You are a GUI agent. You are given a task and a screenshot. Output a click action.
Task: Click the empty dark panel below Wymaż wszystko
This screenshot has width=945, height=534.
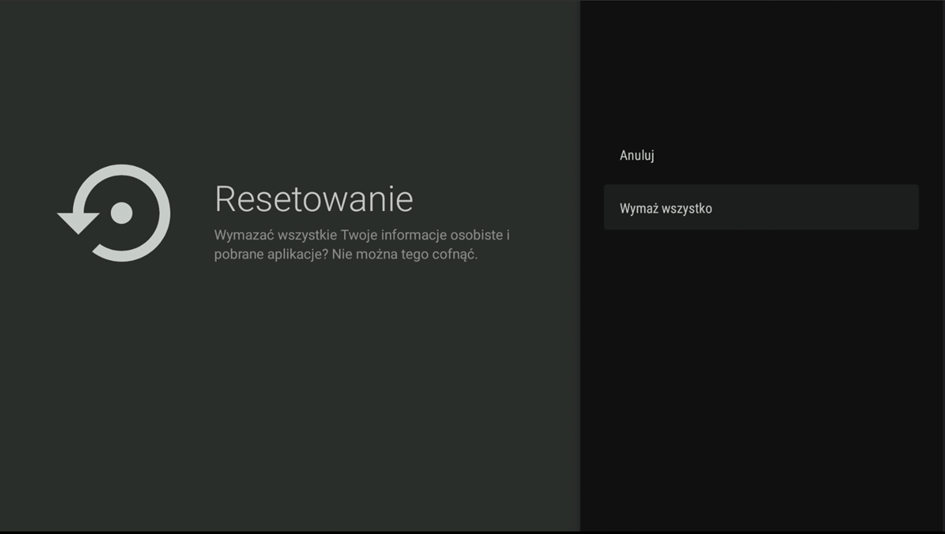760,380
